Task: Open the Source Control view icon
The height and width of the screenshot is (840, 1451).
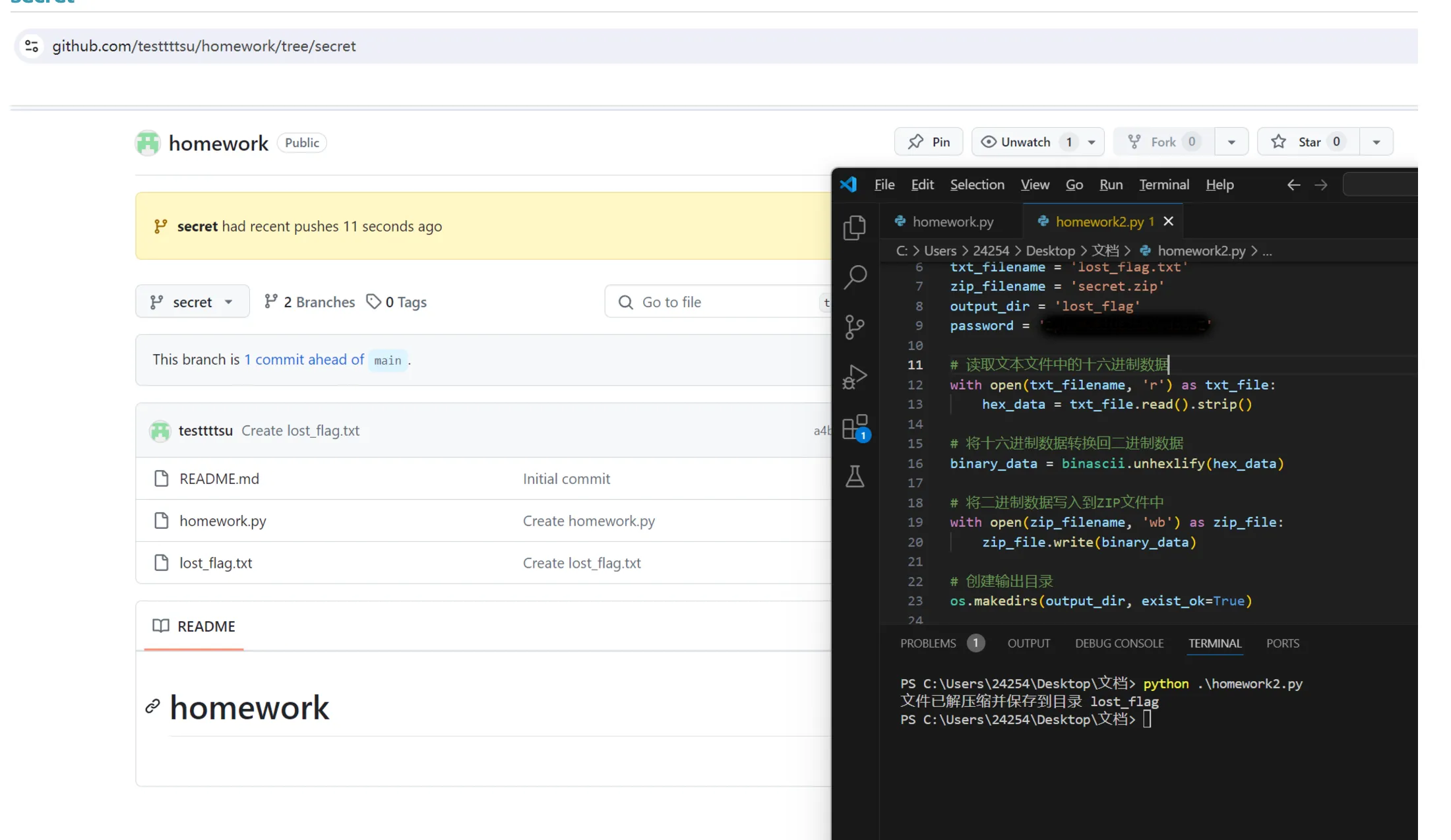Action: tap(855, 326)
